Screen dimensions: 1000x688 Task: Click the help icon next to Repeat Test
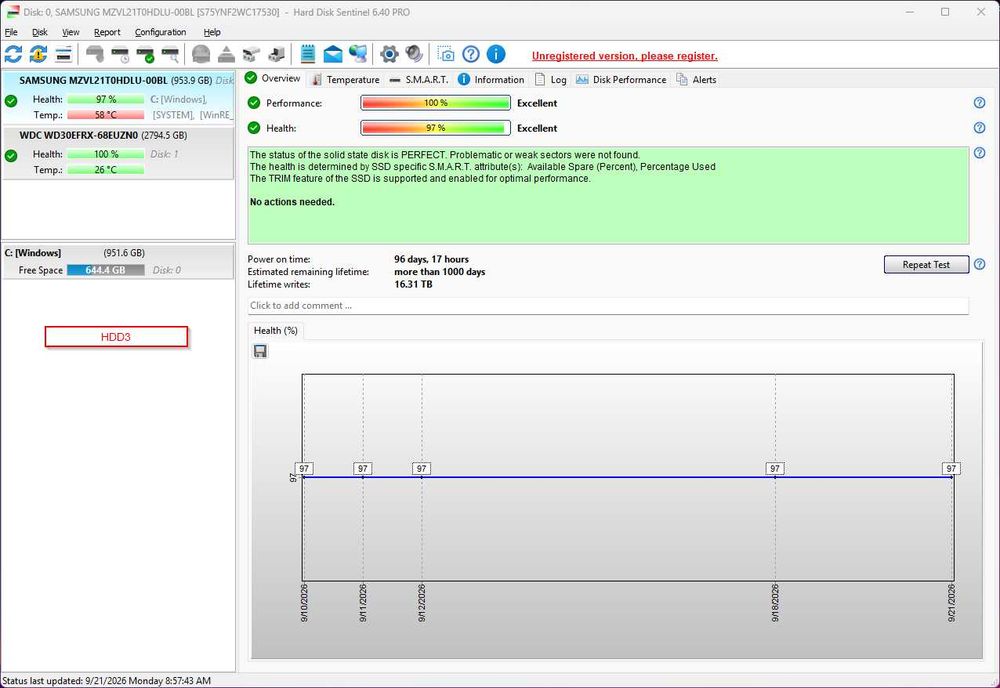tap(980, 264)
